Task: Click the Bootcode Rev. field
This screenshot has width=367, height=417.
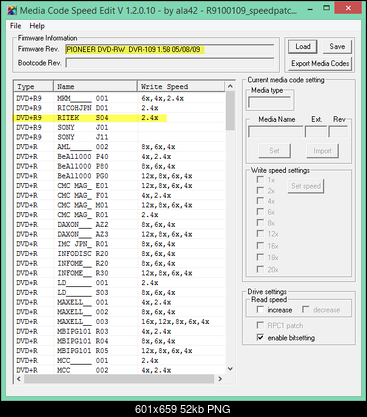Action: pyautogui.click(x=170, y=63)
